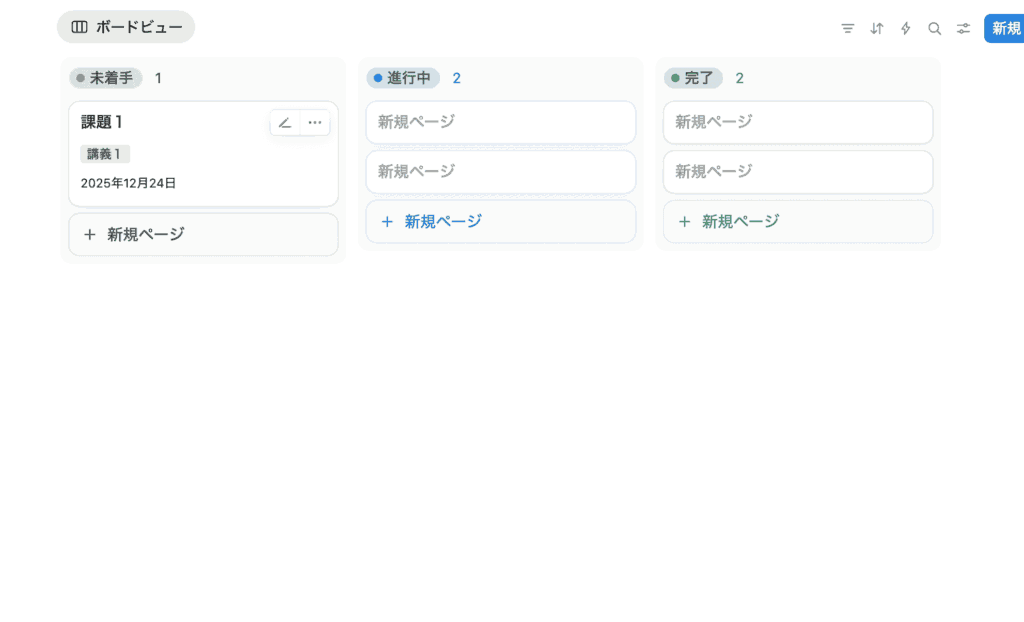Click the 未着手 status label
The height and width of the screenshot is (622, 1024).
tap(106, 78)
